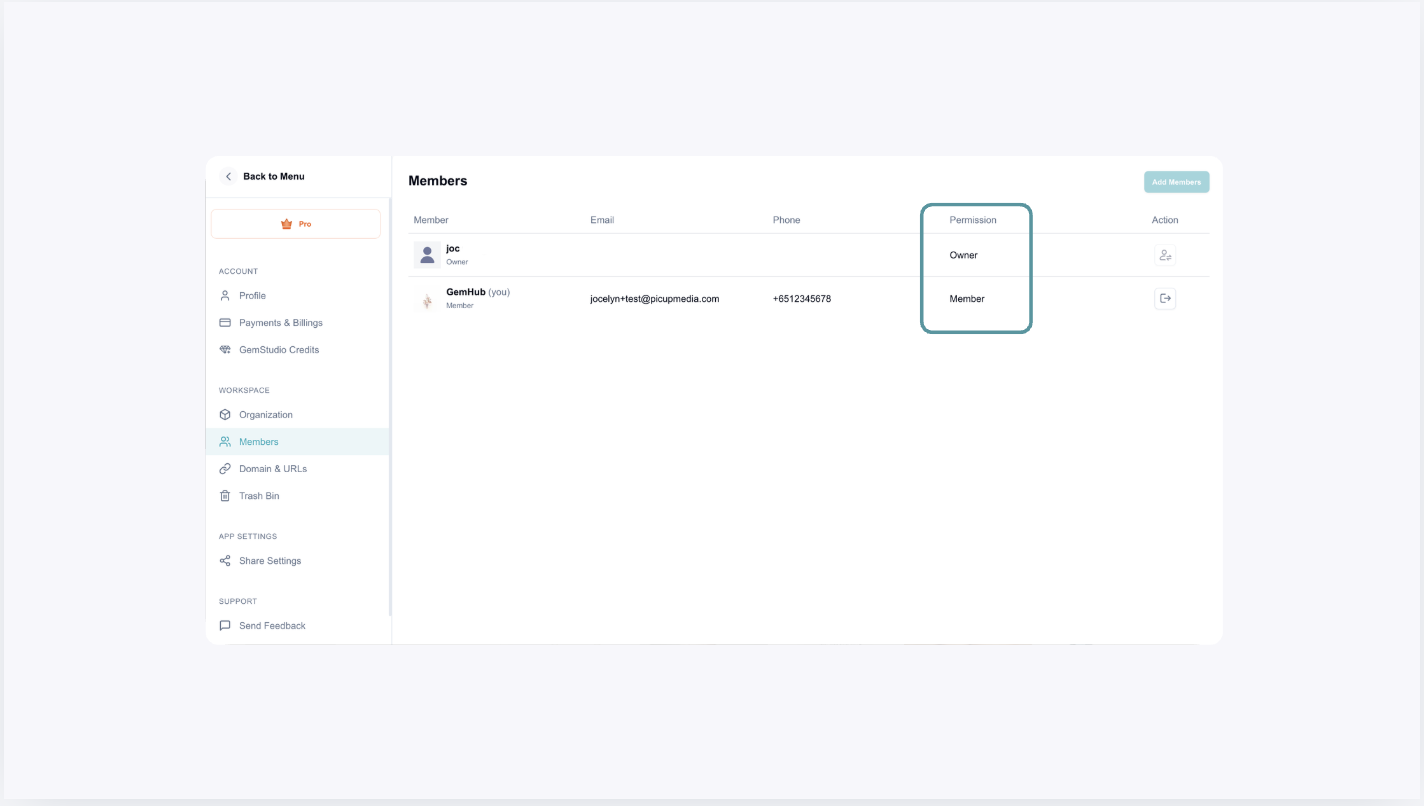Click the Permission column header
The width and height of the screenshot is (1424, 806).
pos(973,220)
